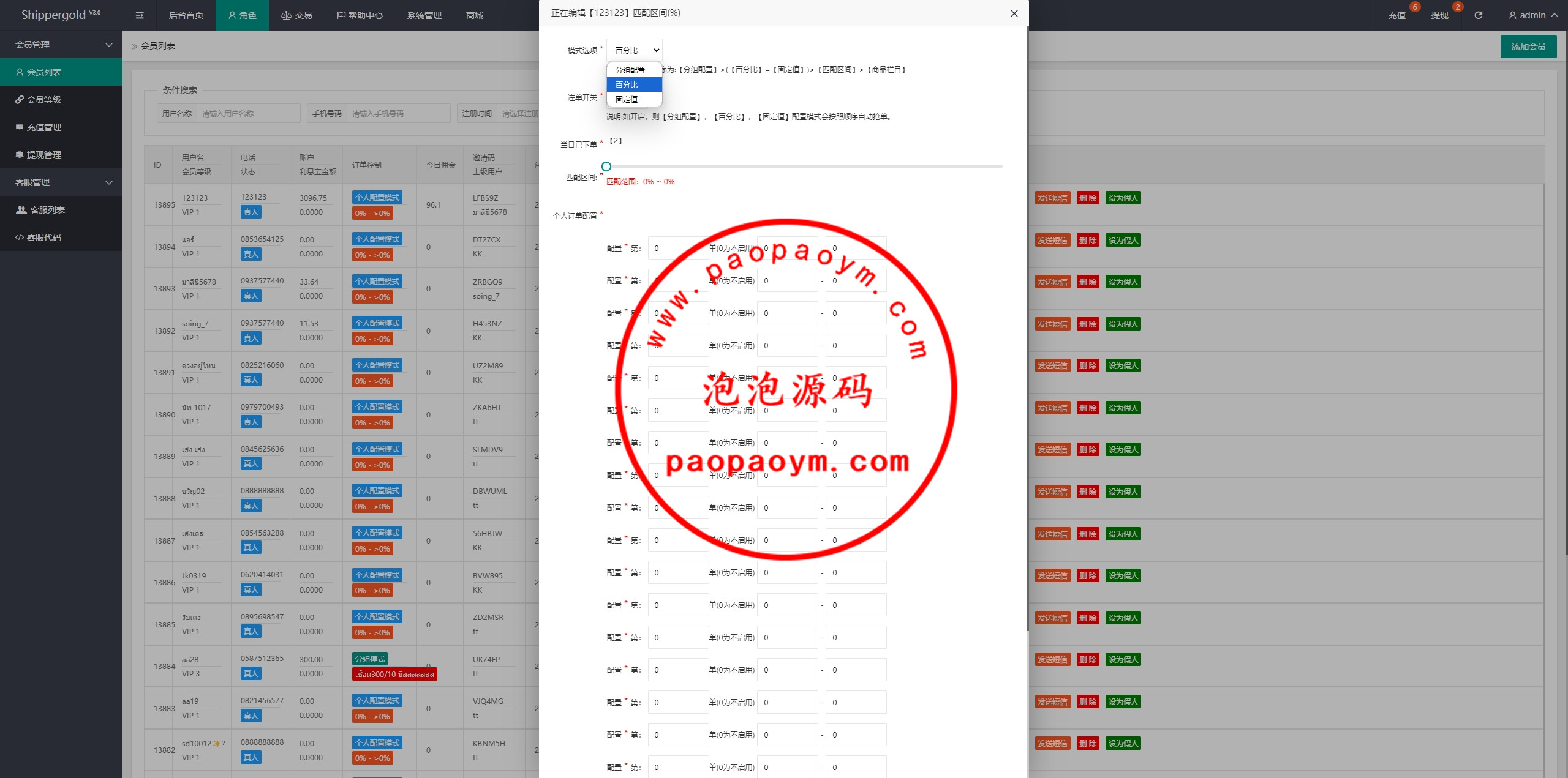
Task: Click the middle of the 匹配区间 slider track
Action: point(804,166)
